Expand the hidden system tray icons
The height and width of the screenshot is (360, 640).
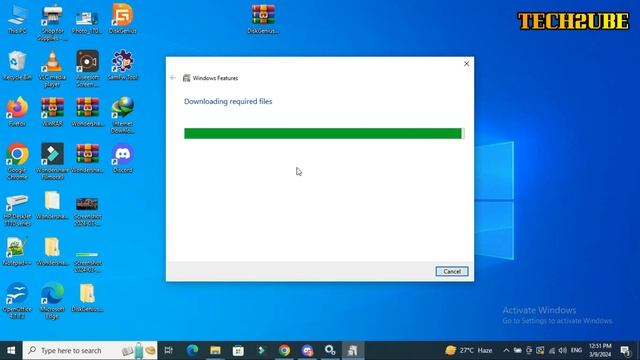pyautogui.click(x=506, y=350)
